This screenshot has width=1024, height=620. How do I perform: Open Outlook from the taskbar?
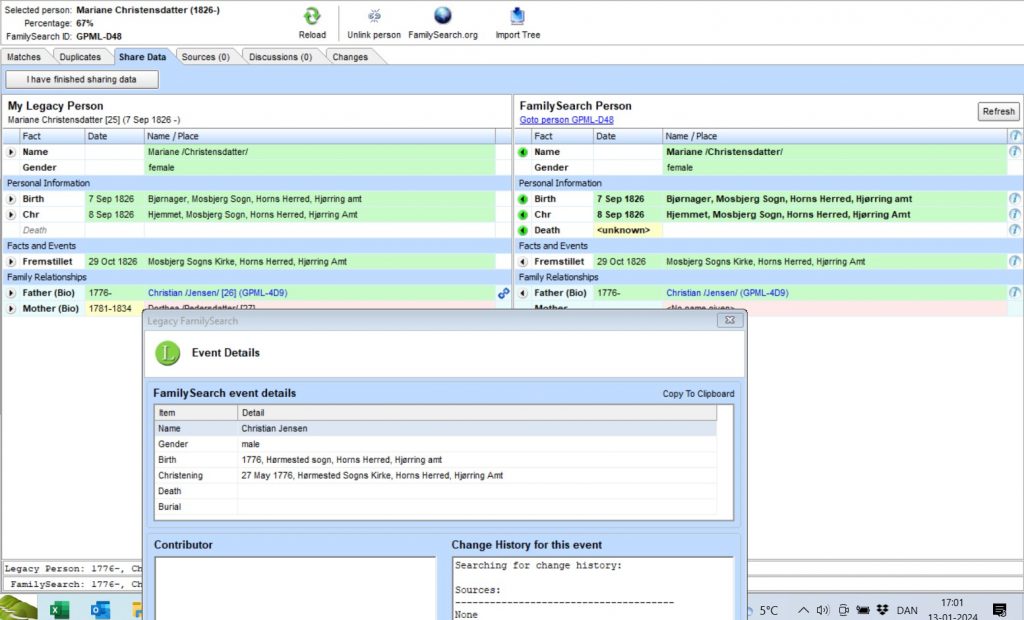click(100, 610)
